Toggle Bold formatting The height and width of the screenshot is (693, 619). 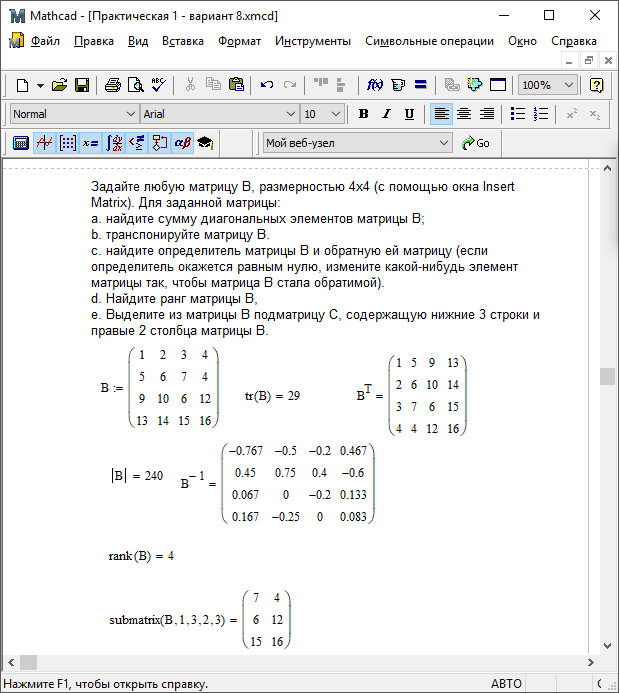(364, 114)
